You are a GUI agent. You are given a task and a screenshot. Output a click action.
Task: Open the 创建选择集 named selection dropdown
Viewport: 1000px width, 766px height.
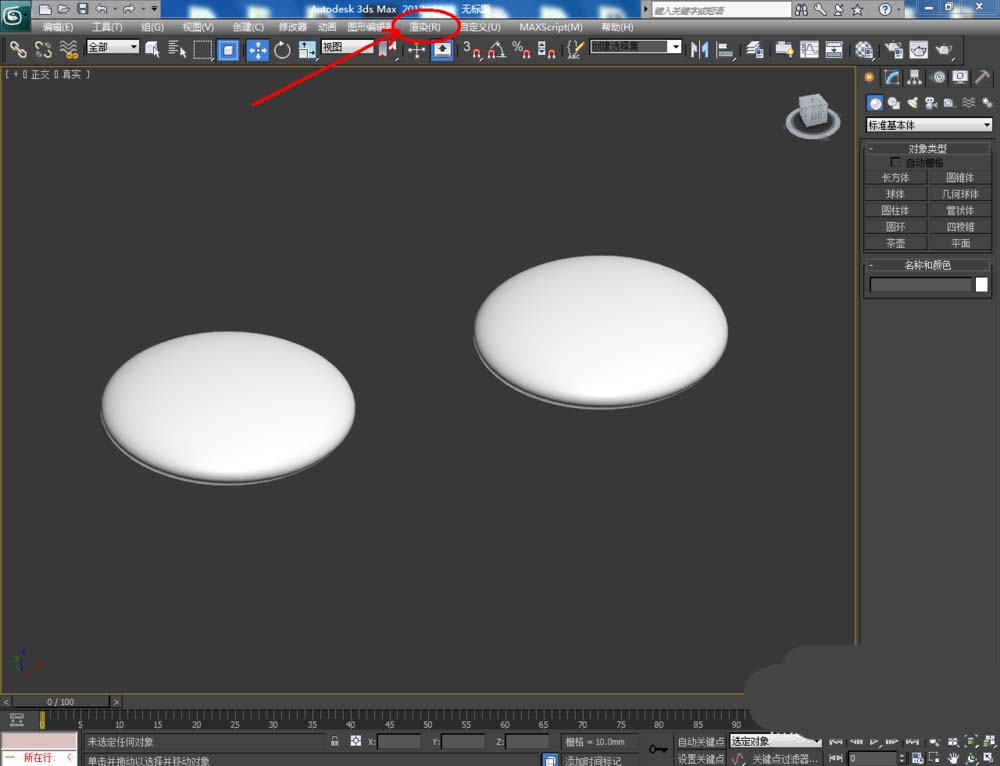pyautogui.click(x=636, y=47)
